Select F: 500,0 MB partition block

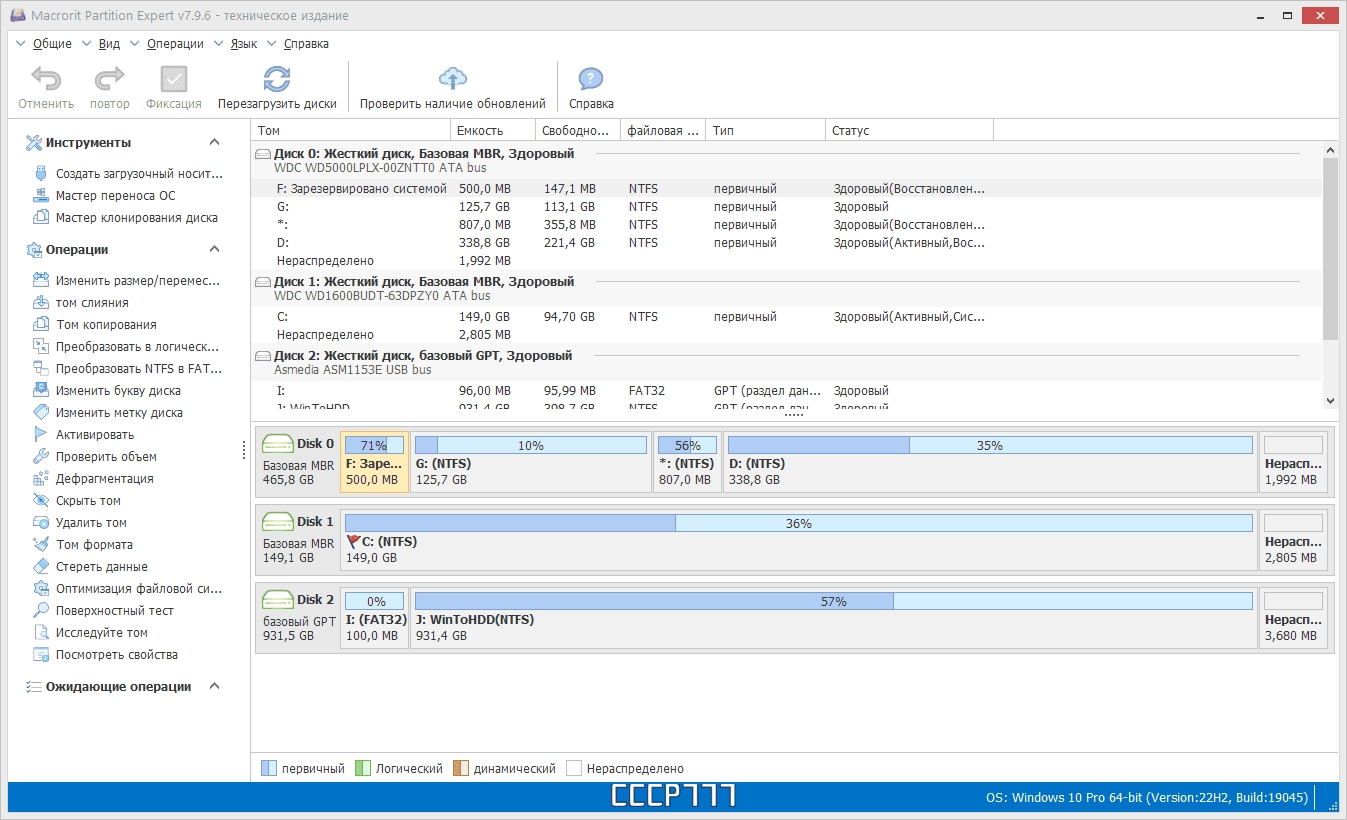pyautogui.click(x=374, y=461)
